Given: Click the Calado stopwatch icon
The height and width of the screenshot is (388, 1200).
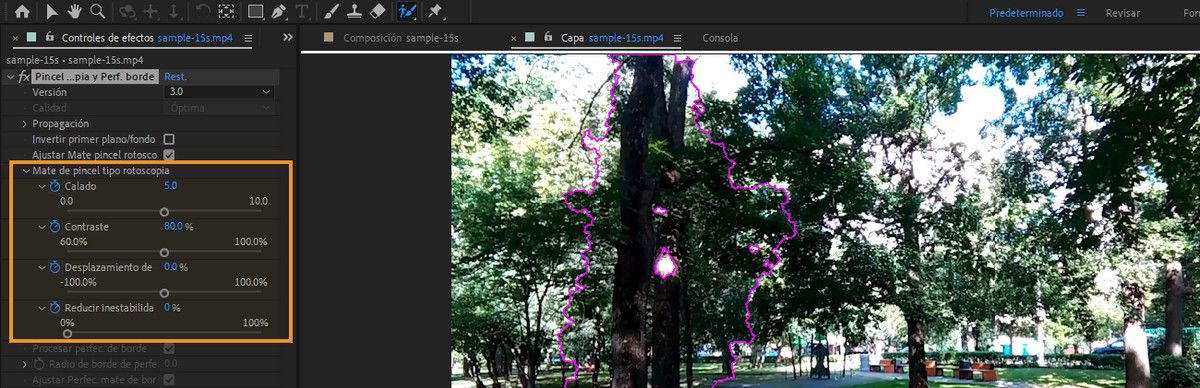Looking at the screenshot, I should pyautogui.click(x=55, y=187).
